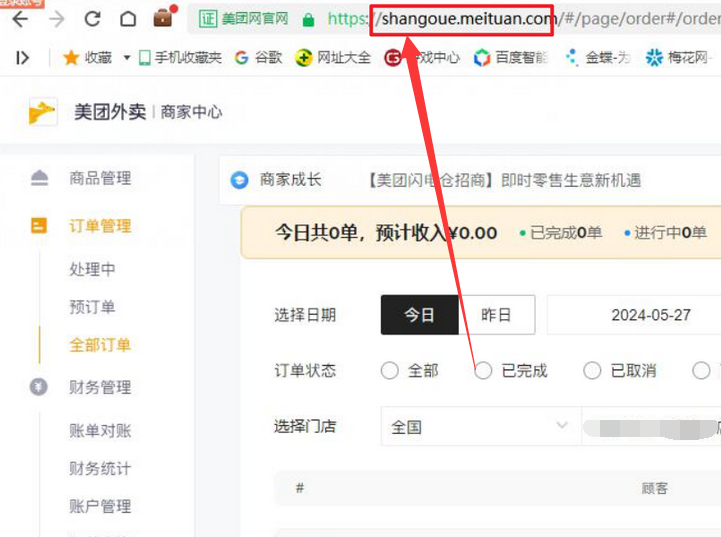Expand the 订单管理 menu

coord(100,226)
